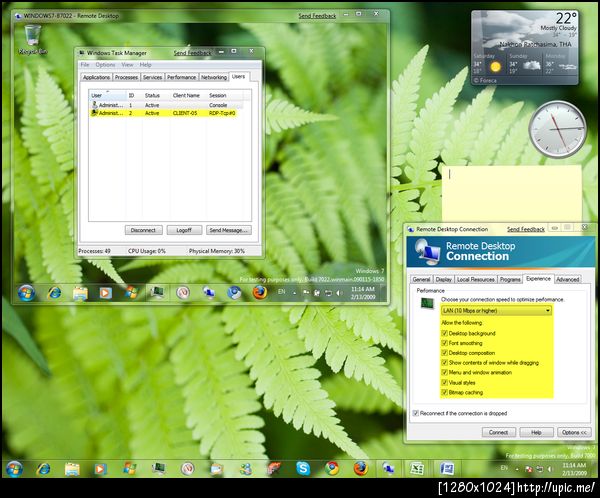Select the Remote Desktop icon on local taskbar
This screenshot has width=600, height=498.
(x=388, y=469)
